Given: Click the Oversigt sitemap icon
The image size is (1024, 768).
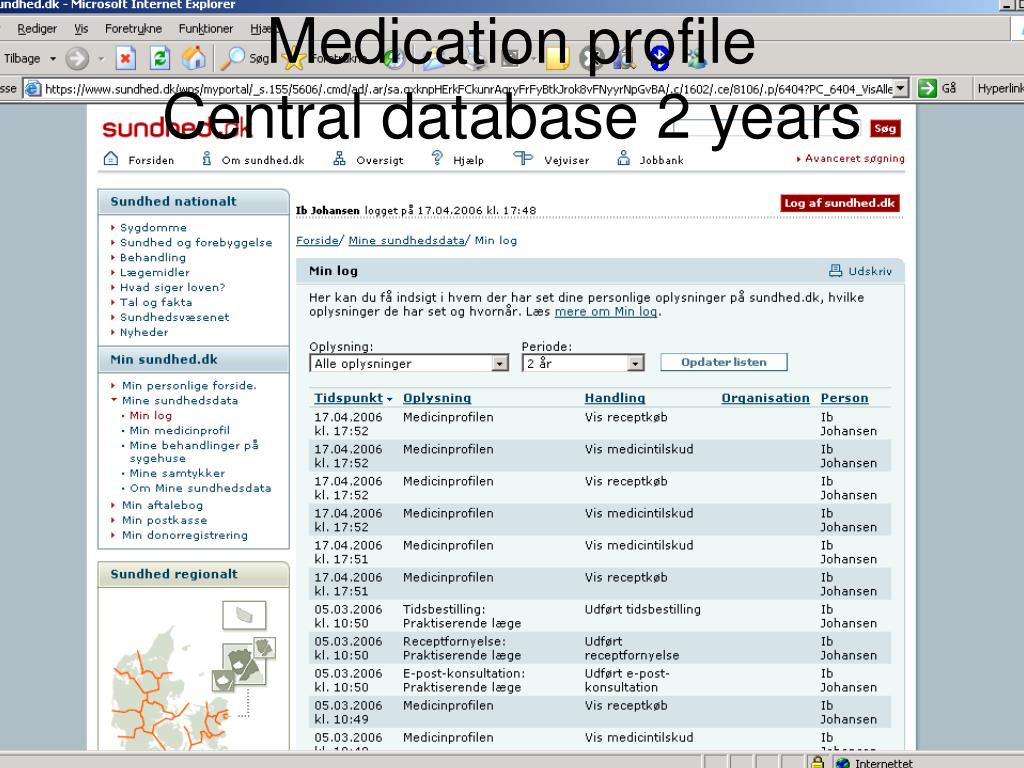Looking at the screenshot, I should pyautogui.click(x=339, y=159).
